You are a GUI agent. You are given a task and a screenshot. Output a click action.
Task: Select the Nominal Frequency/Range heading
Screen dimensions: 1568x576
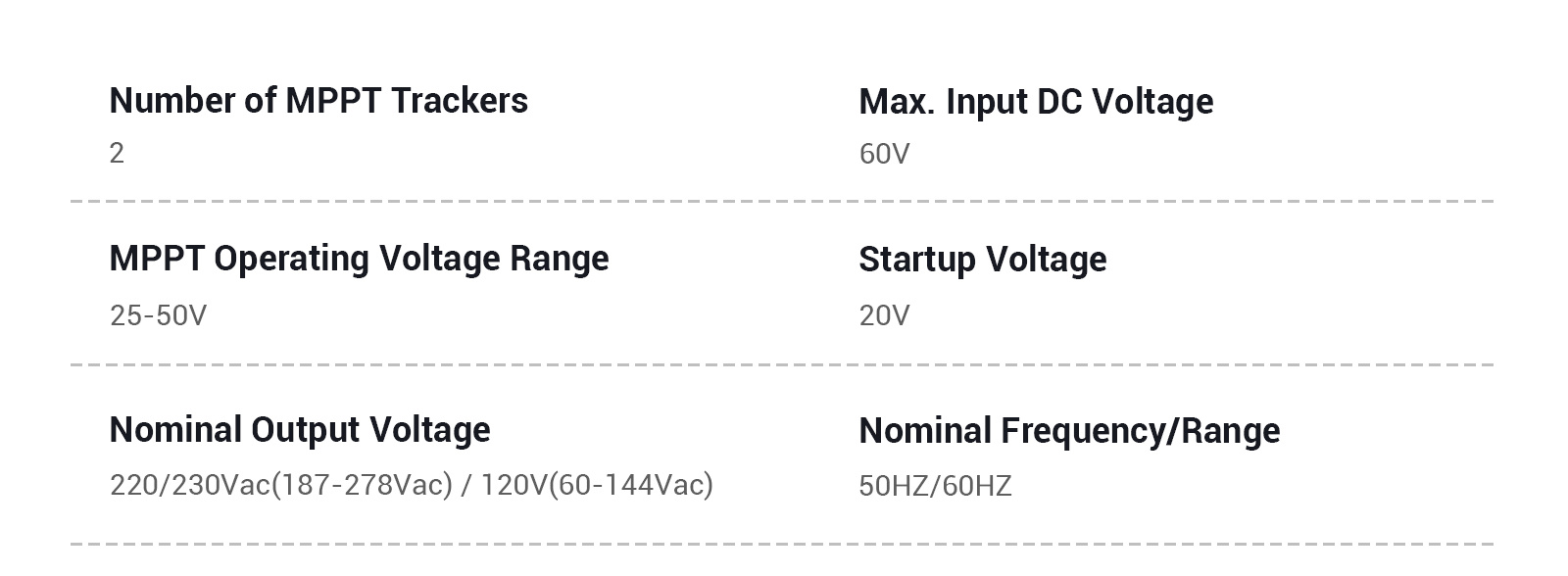point(1069,431)
